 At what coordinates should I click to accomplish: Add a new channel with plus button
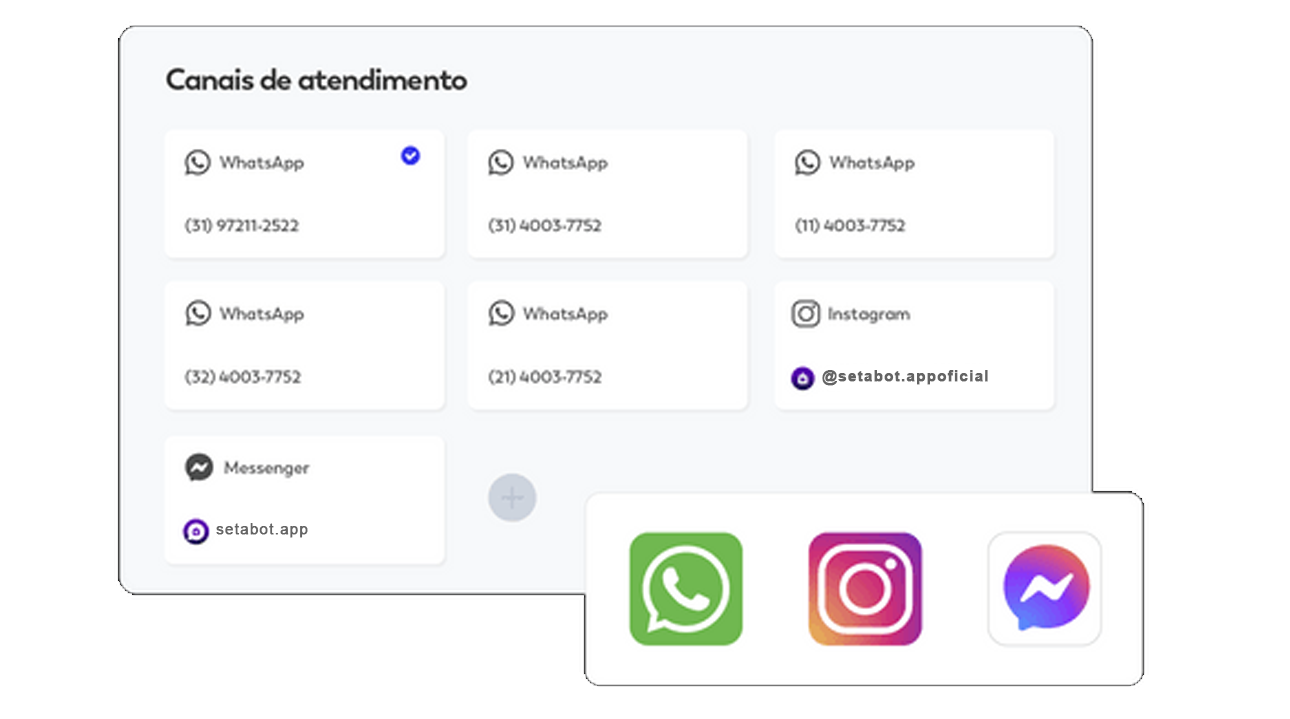[512, 498]
